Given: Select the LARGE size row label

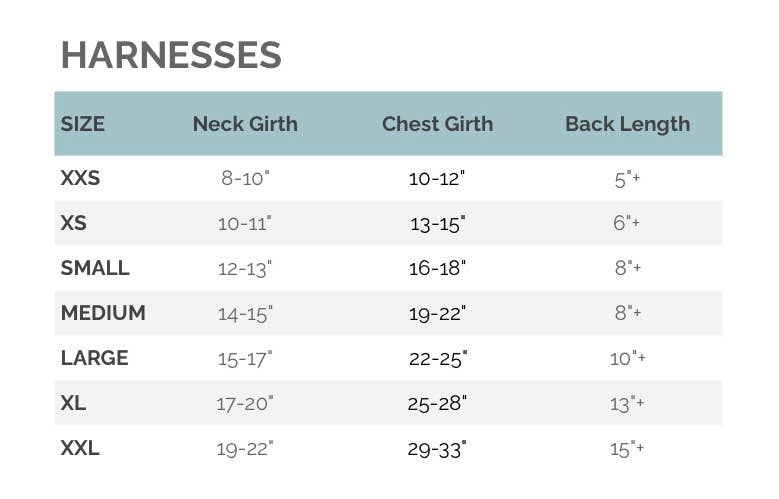Looking at the screenshot, I should (94, 358).
